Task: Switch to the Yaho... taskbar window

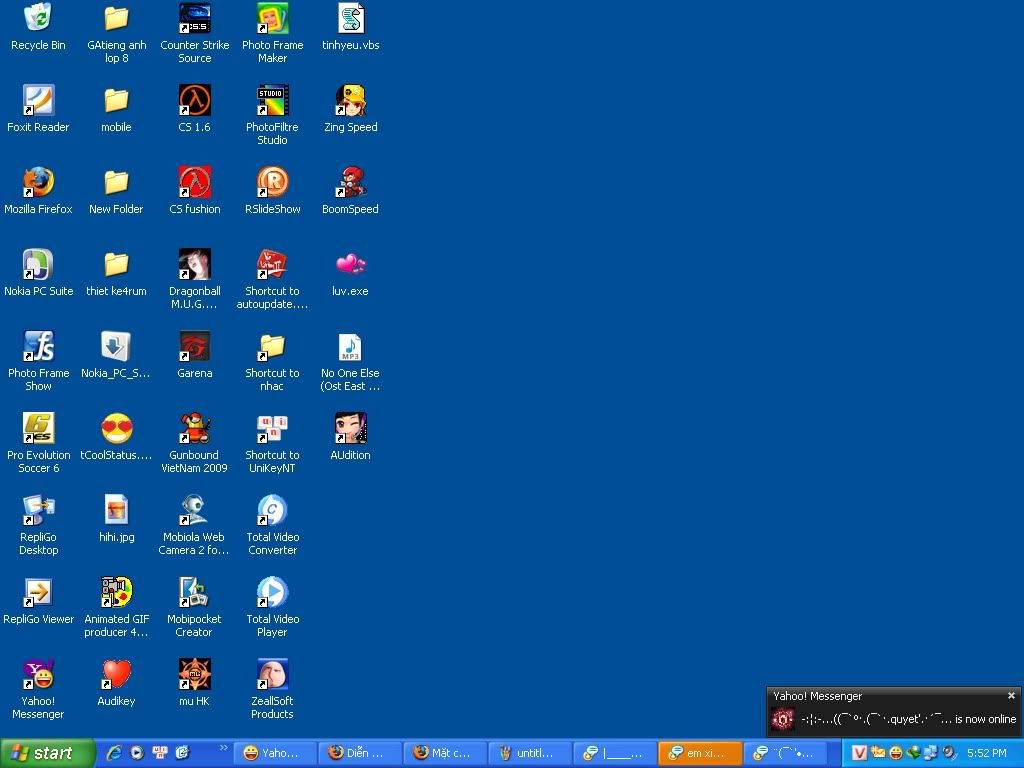Action: 276,753
